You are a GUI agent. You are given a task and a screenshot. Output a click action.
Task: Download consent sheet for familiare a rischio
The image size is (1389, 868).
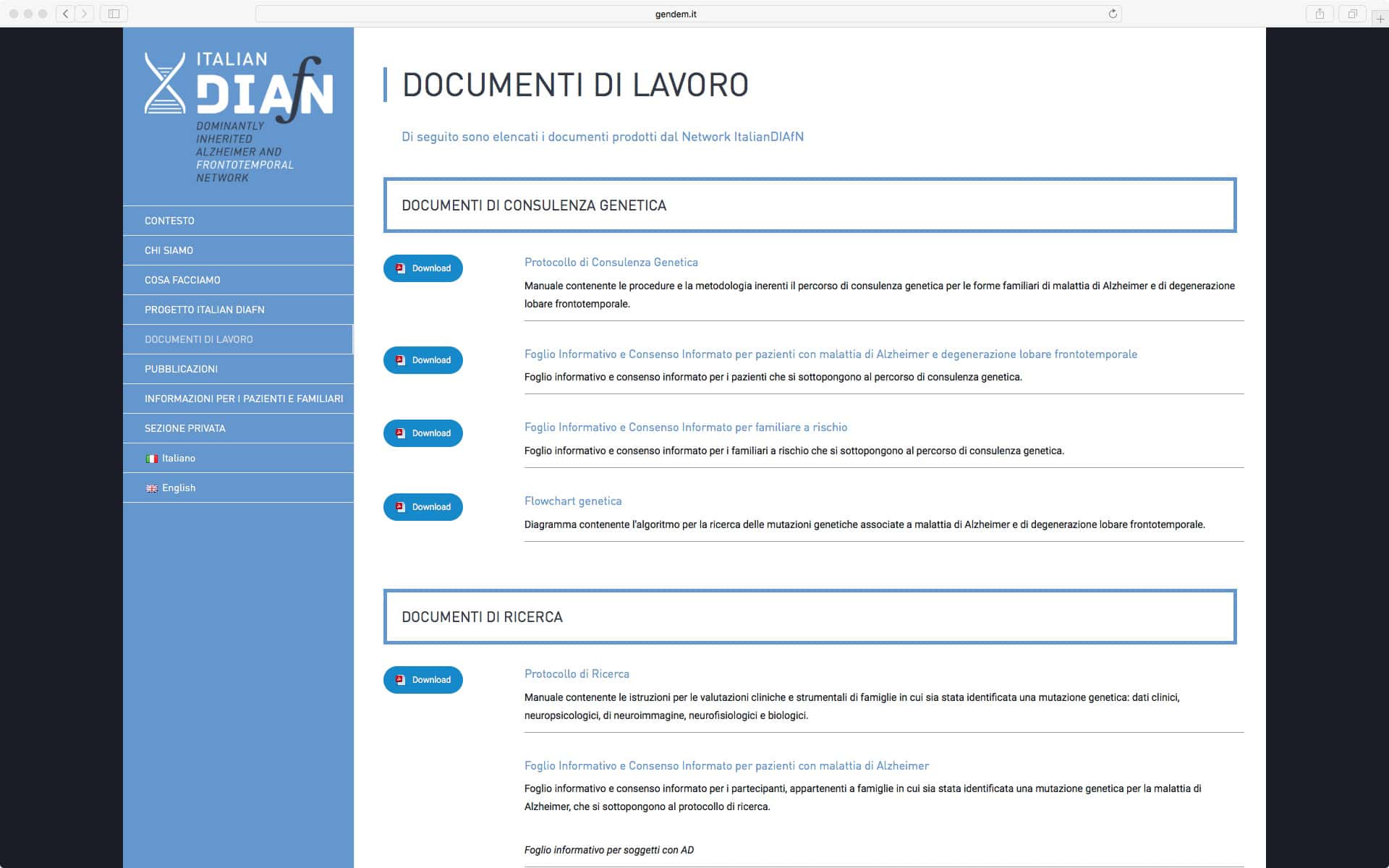[423, 433]
